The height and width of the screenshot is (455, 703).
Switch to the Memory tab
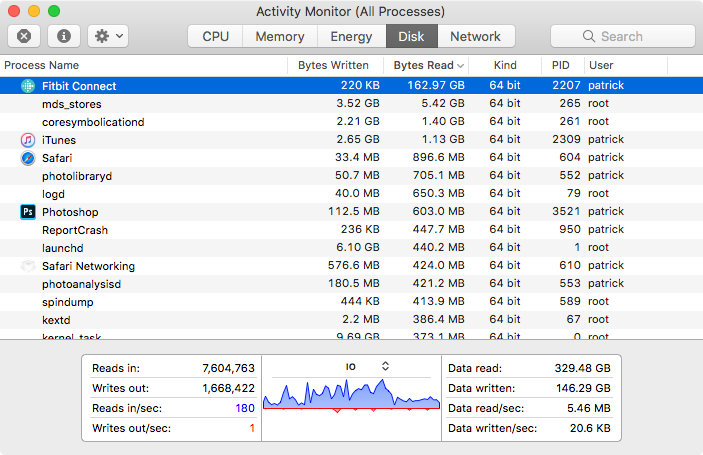point(280,36)
